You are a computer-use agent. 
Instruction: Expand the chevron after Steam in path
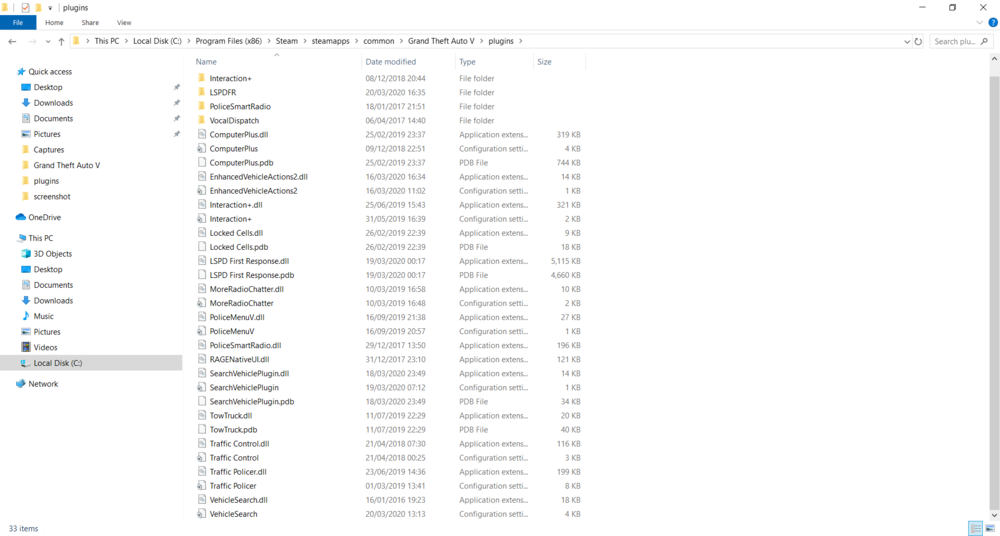pyautogui.click(x=305, y=41)
